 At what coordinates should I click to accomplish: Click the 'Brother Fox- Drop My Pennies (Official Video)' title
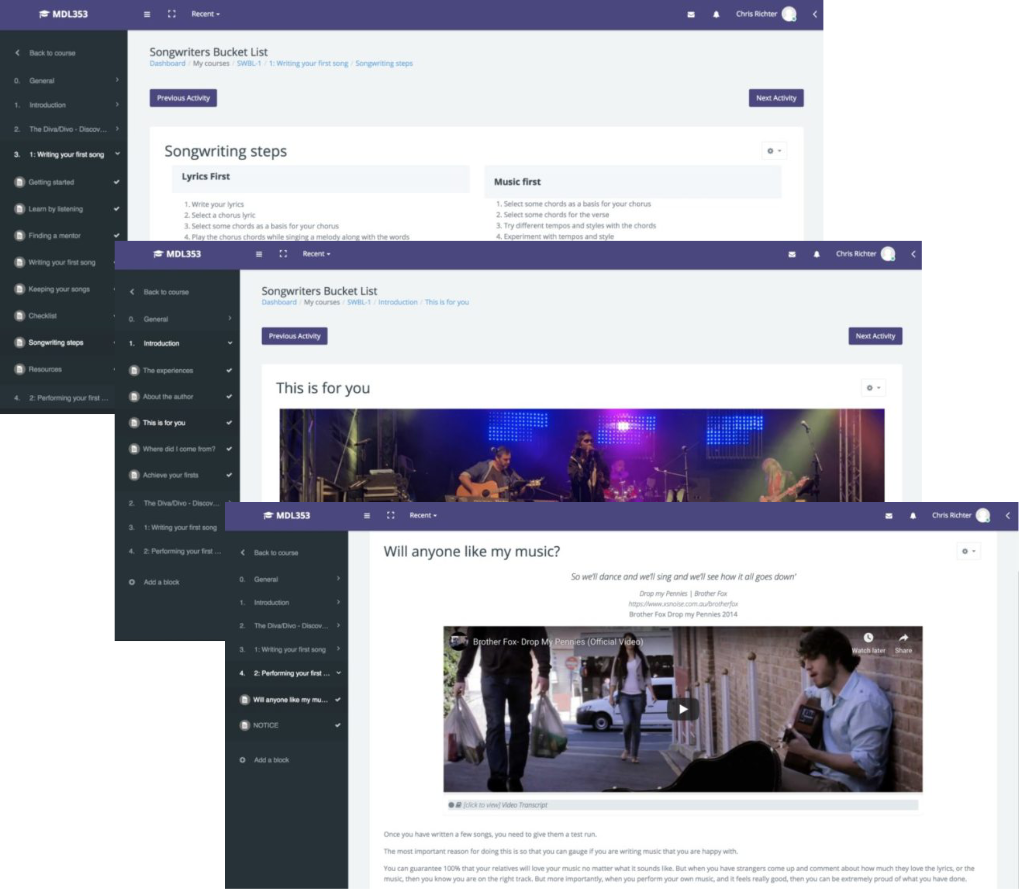[x=558, y=642]
